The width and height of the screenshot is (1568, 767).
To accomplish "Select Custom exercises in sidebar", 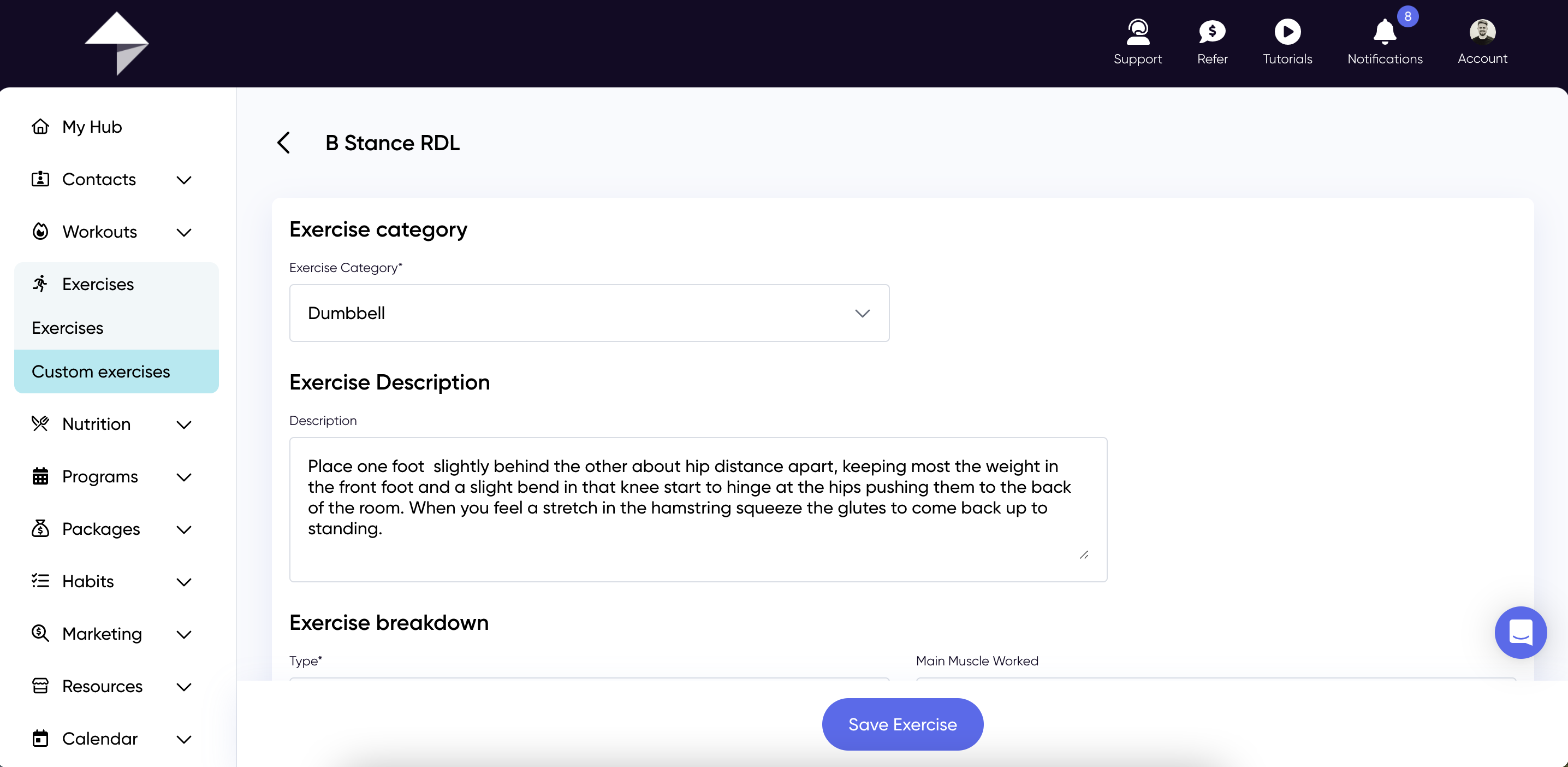I will point(116,371).
